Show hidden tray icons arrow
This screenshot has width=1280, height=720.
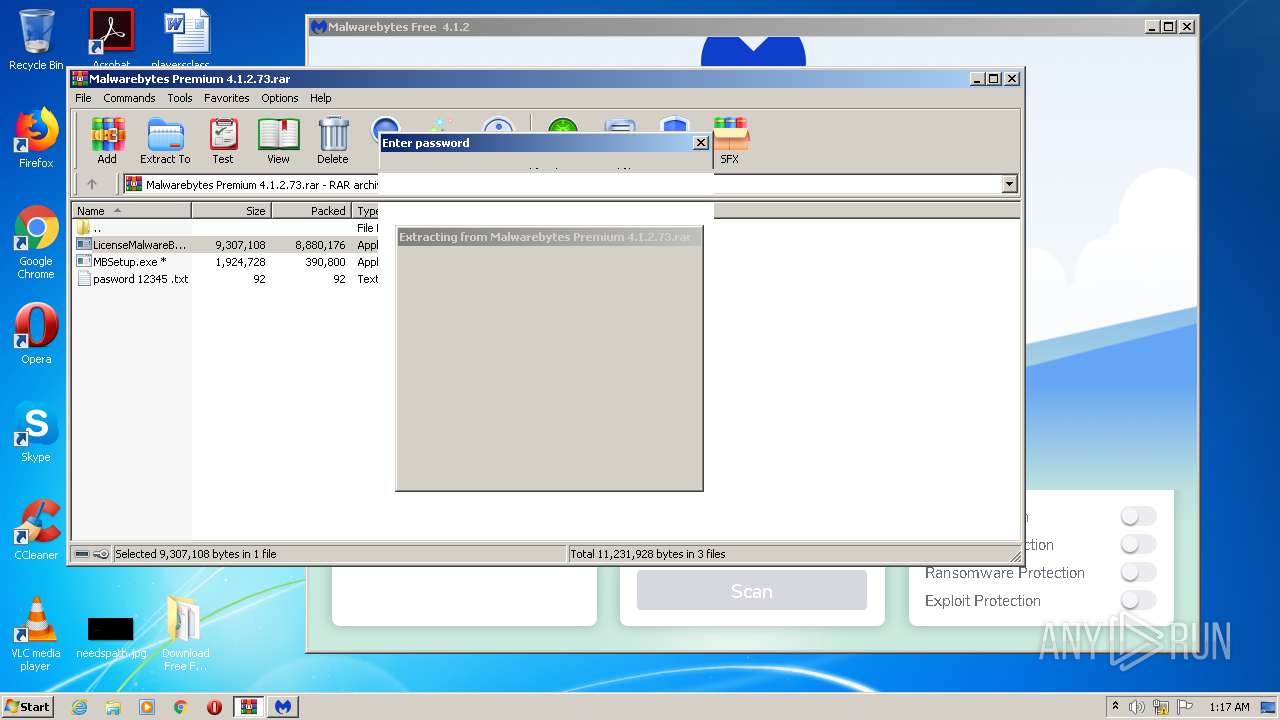(x=1115, y=706)
